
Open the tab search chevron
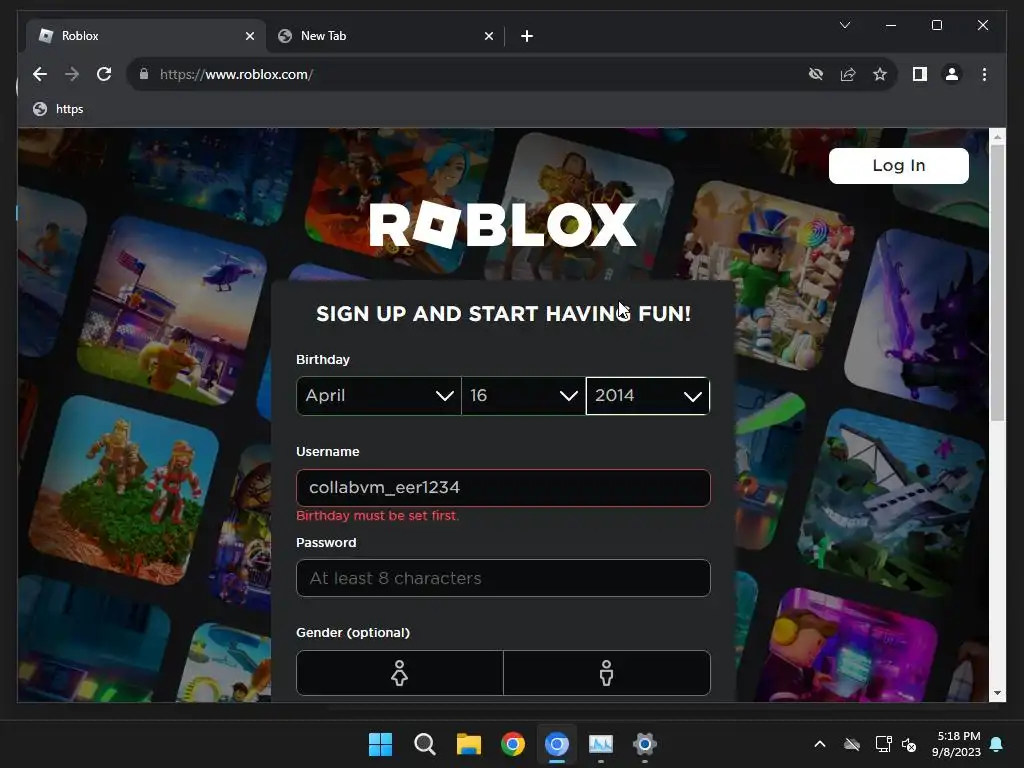[844, 25]
